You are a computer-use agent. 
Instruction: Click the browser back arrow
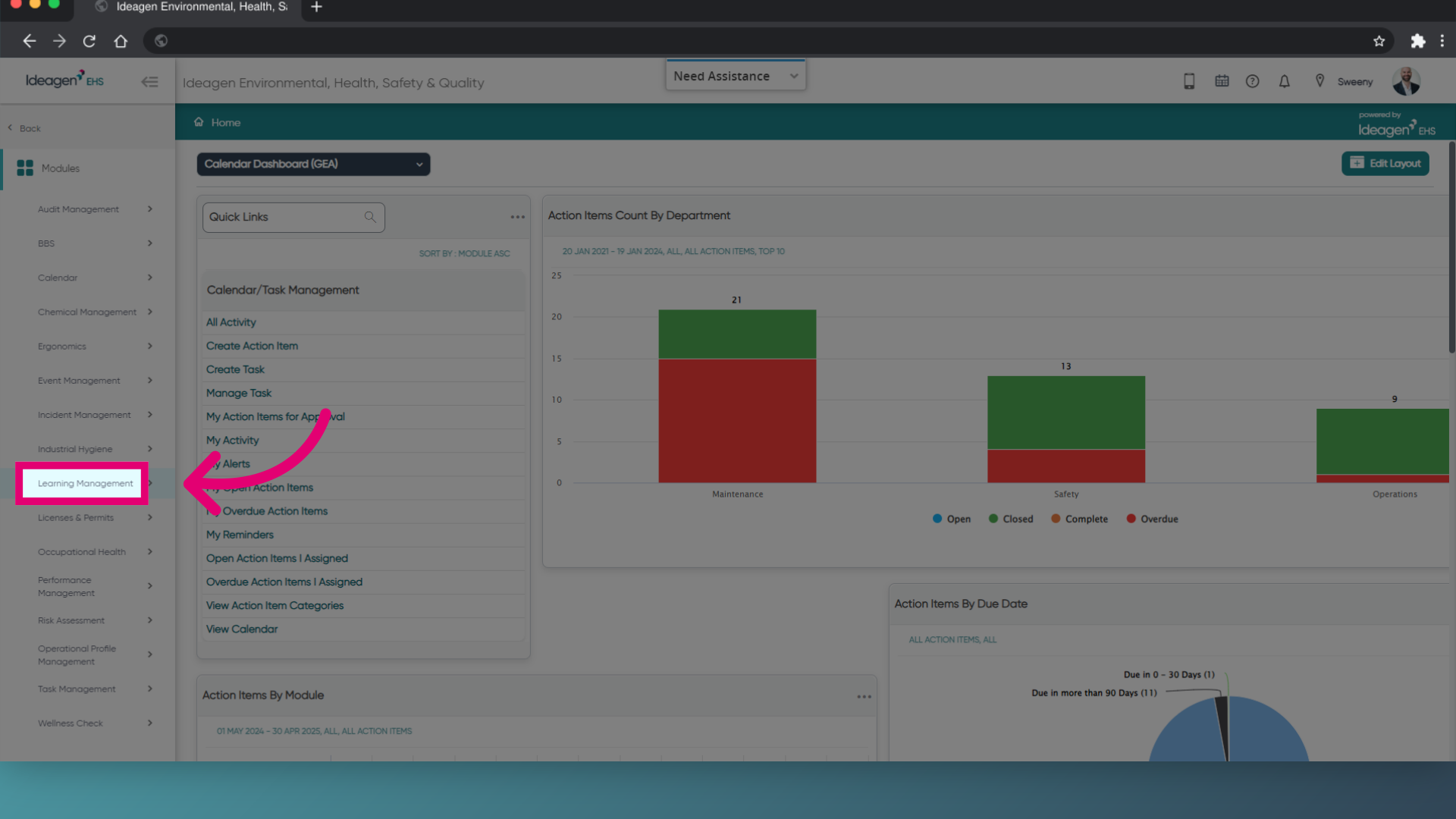click(x=29, y=41)
